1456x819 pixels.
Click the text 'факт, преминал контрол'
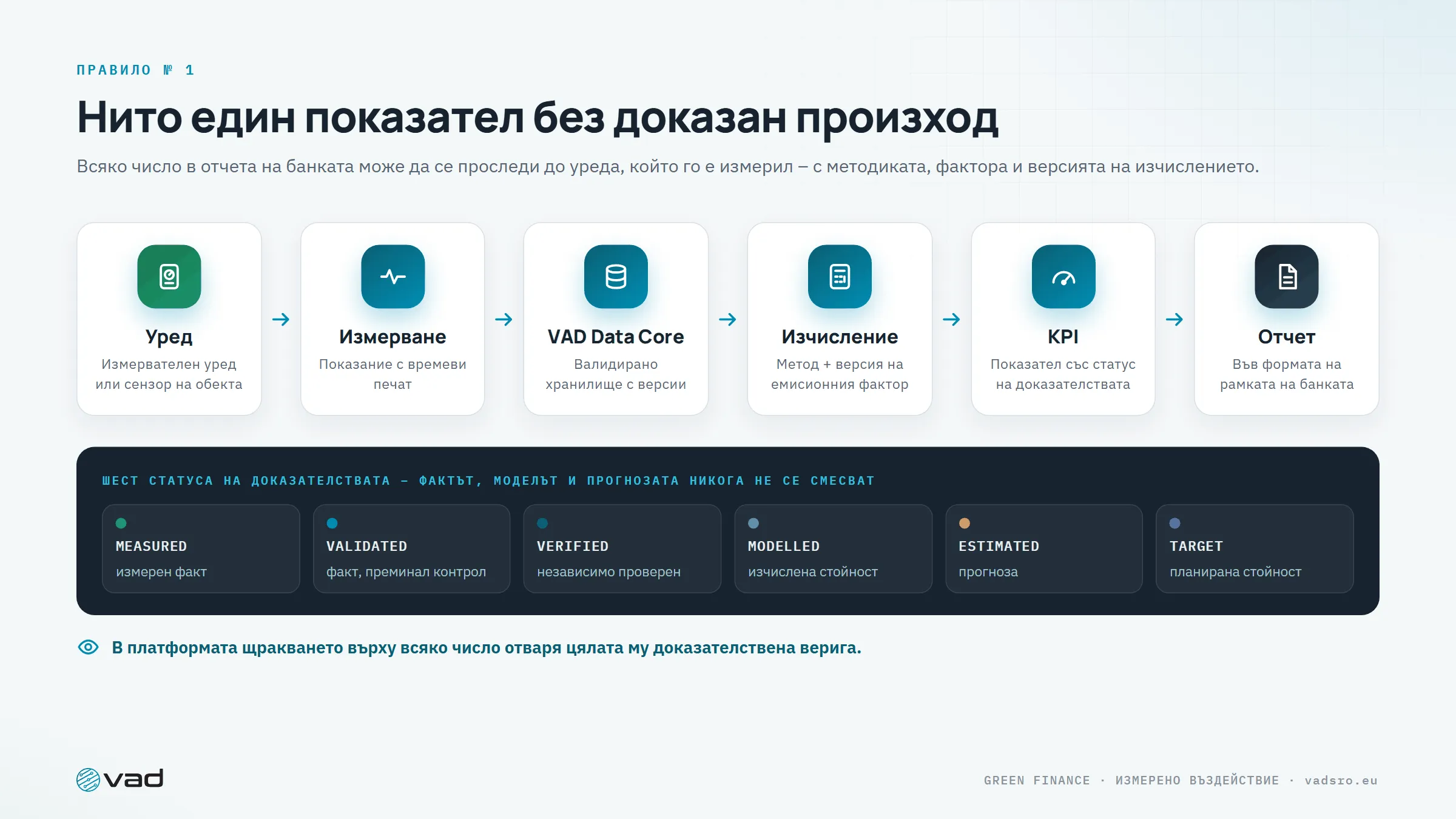pos(406,572)
